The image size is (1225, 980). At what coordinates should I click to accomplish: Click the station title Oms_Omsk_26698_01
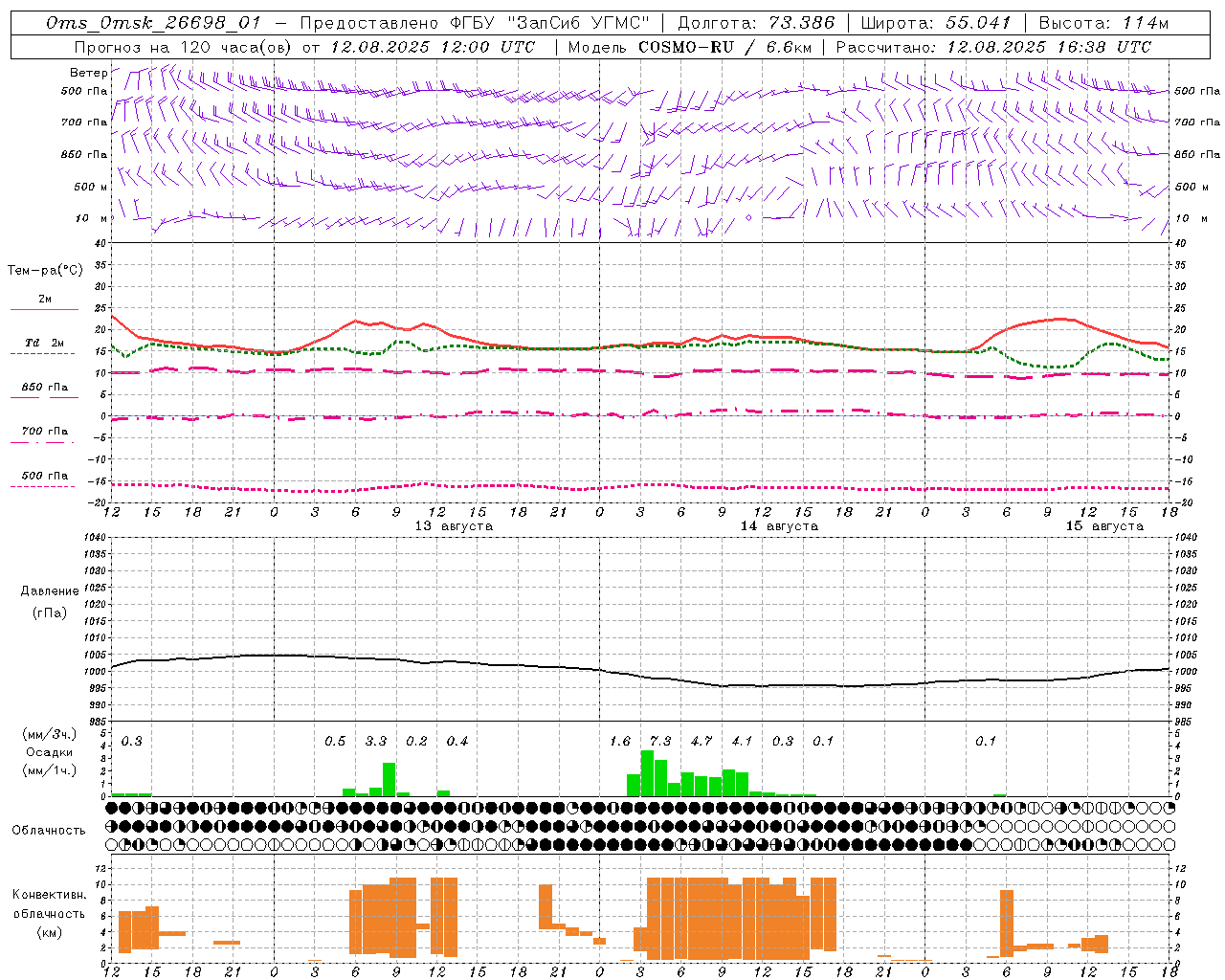point(153,23)
